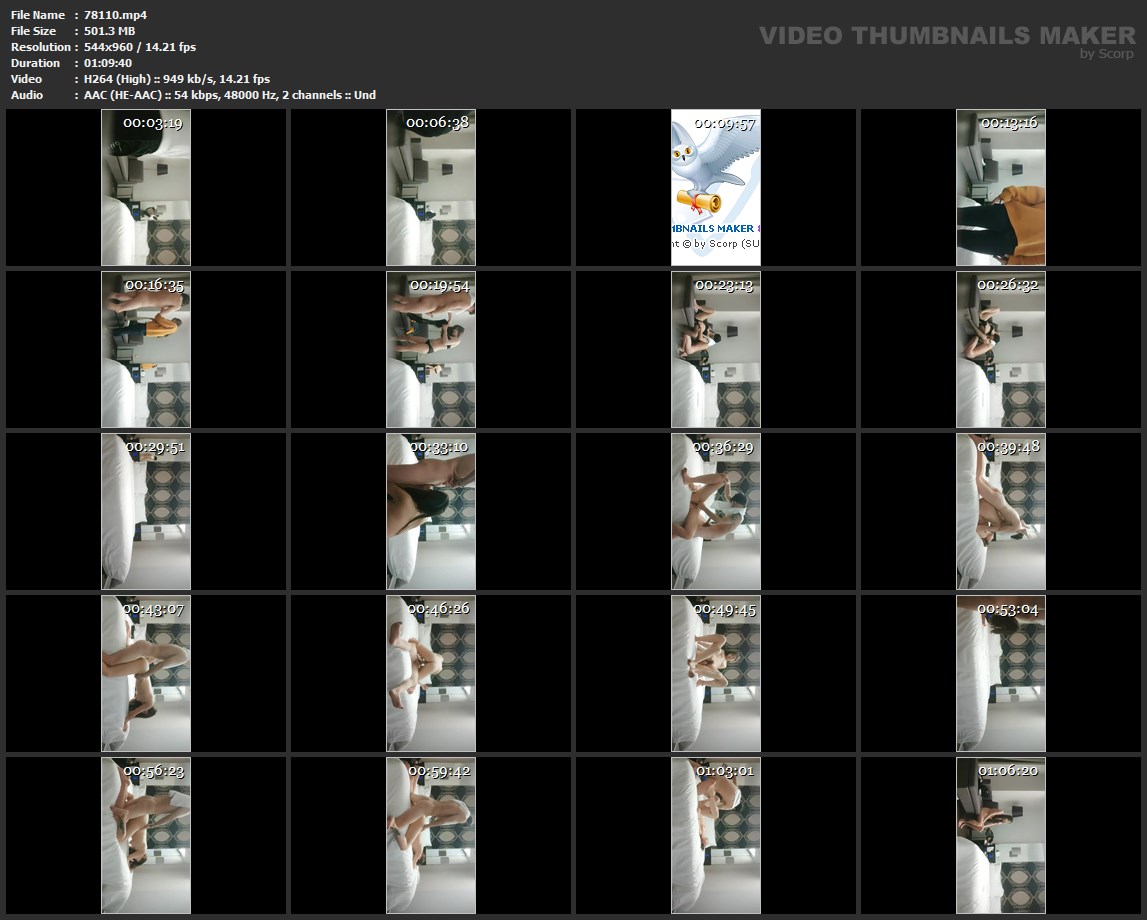The width and height of the screenshot is (1147, 920).
Task: Select the thumbnail marked 00:53:04
Action: point(1000,674)
